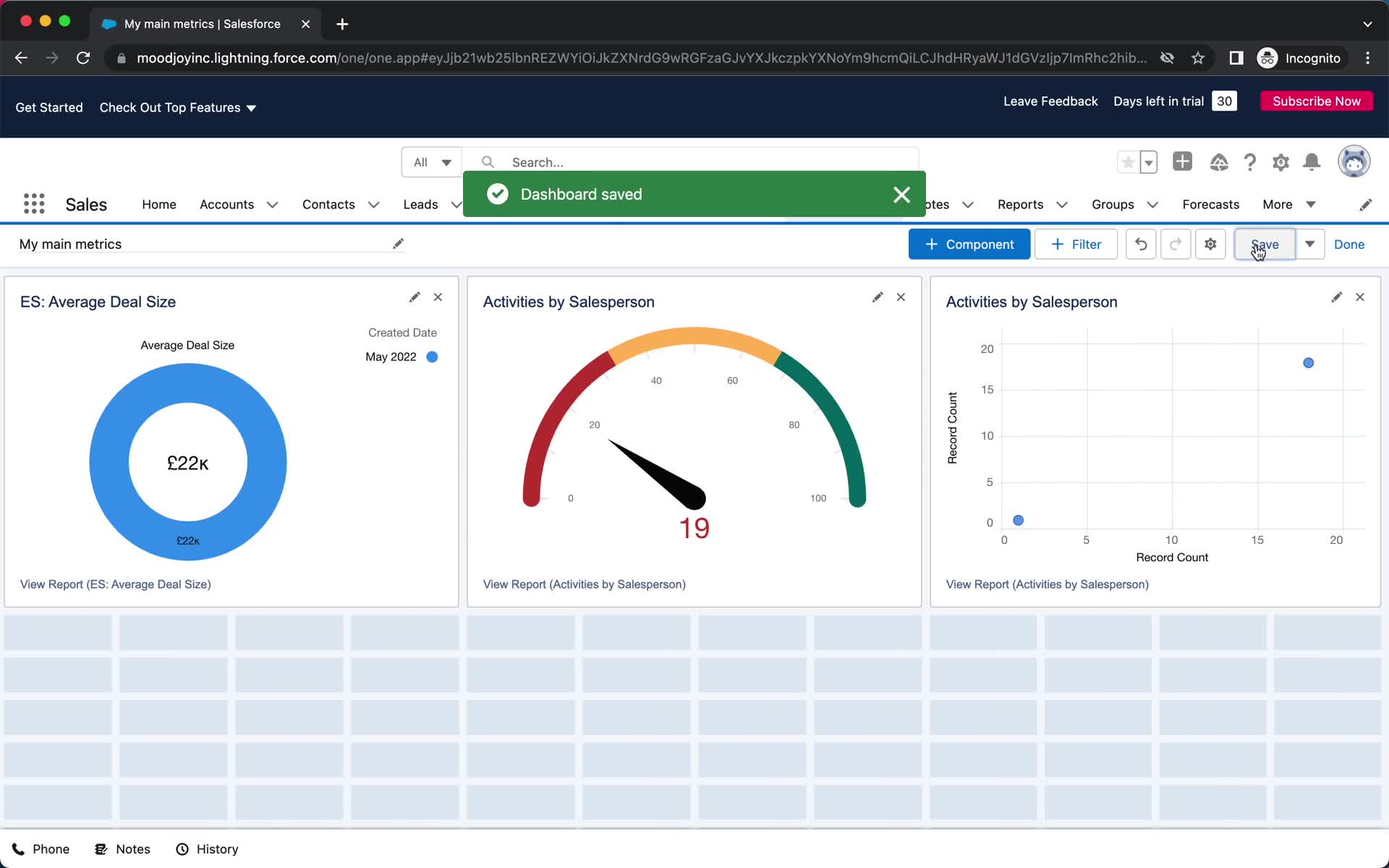The height and width of the screenshot is (868, 1389).
Task: Open the Help question mark icon
Action: [x=1249, y=162]
